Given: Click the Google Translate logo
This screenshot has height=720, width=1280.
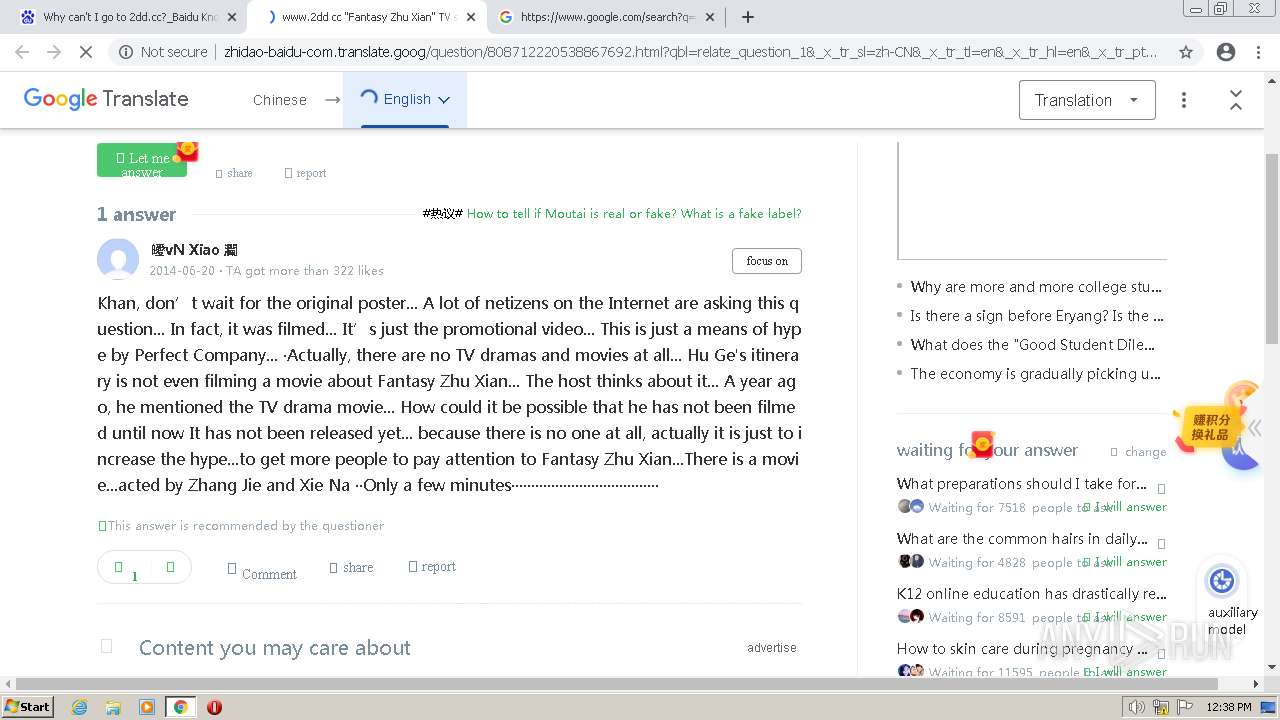Looking at the screenshot, I should tap(106, 99).
